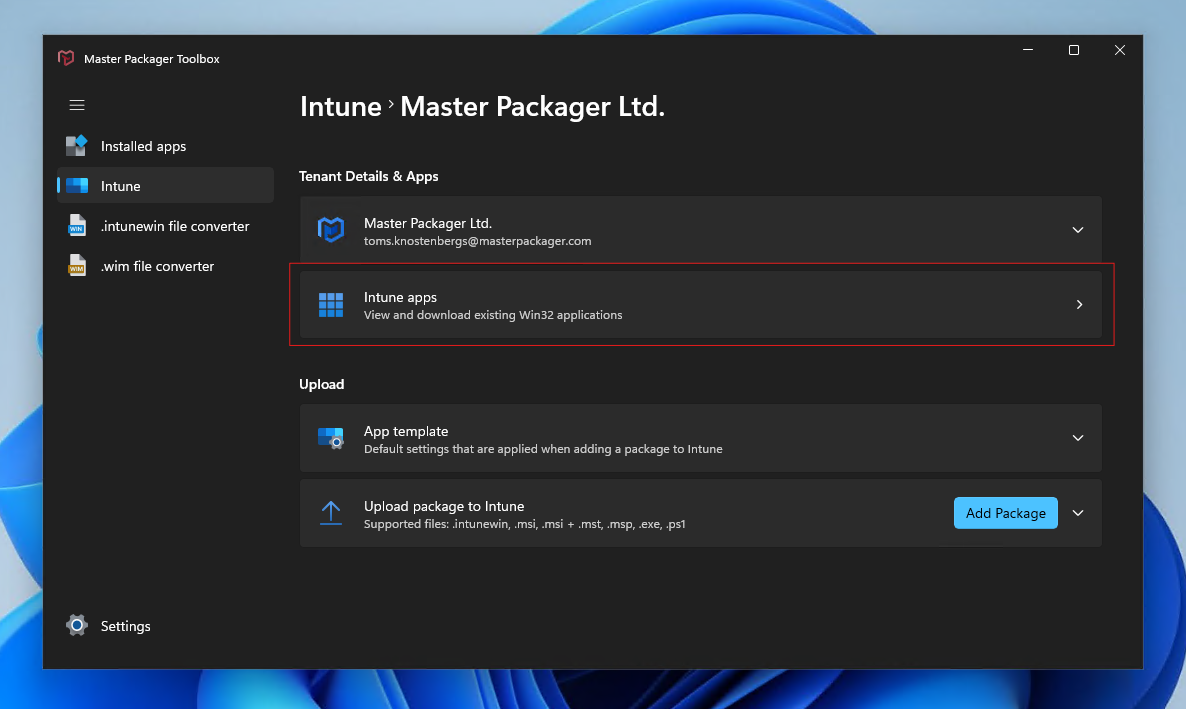The image size is (1186, 709).
Task: Click the 'Upload package to Intune' title
Action: (x=444, y=506)
